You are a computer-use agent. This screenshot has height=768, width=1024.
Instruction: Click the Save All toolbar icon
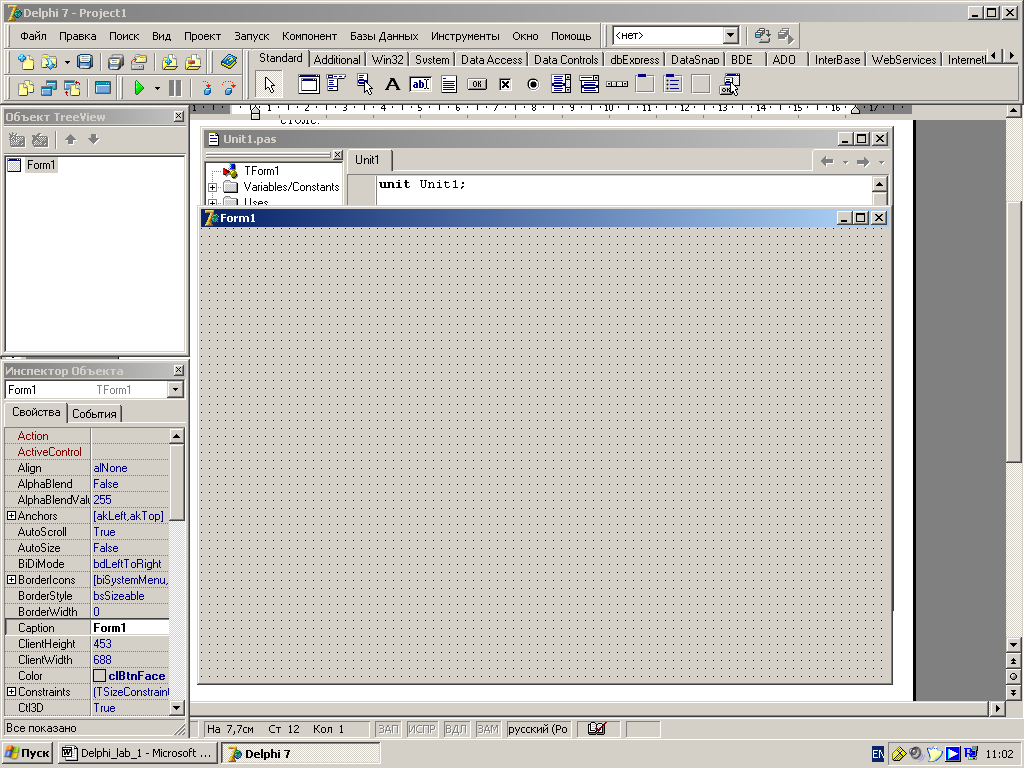pyautogui.click(x=116, y=61)
